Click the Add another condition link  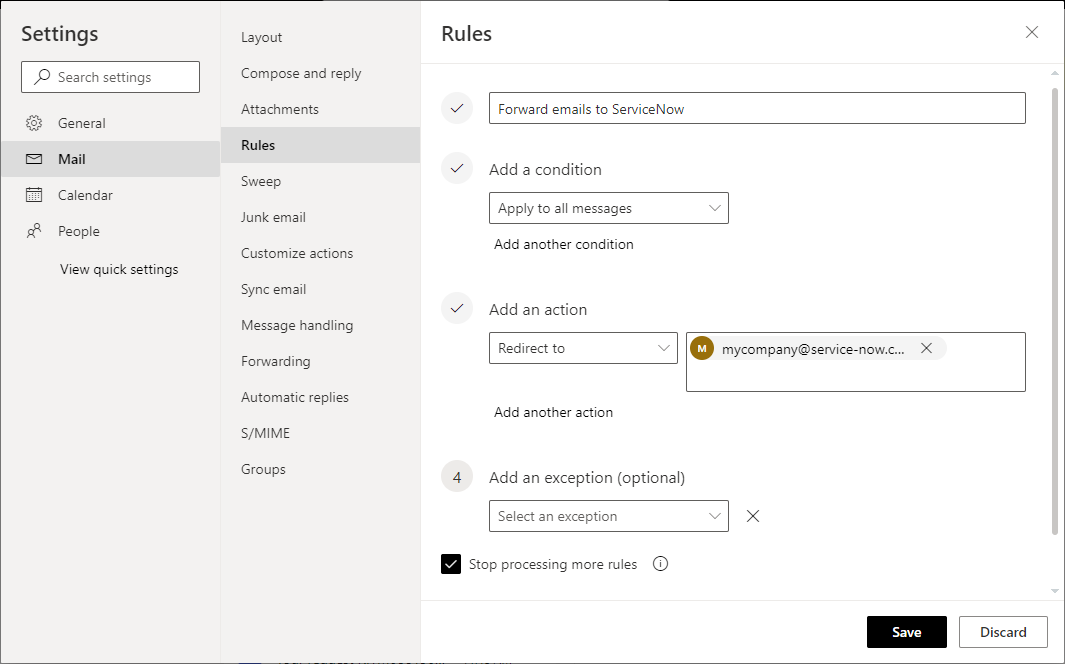click(x=563, y=244)
